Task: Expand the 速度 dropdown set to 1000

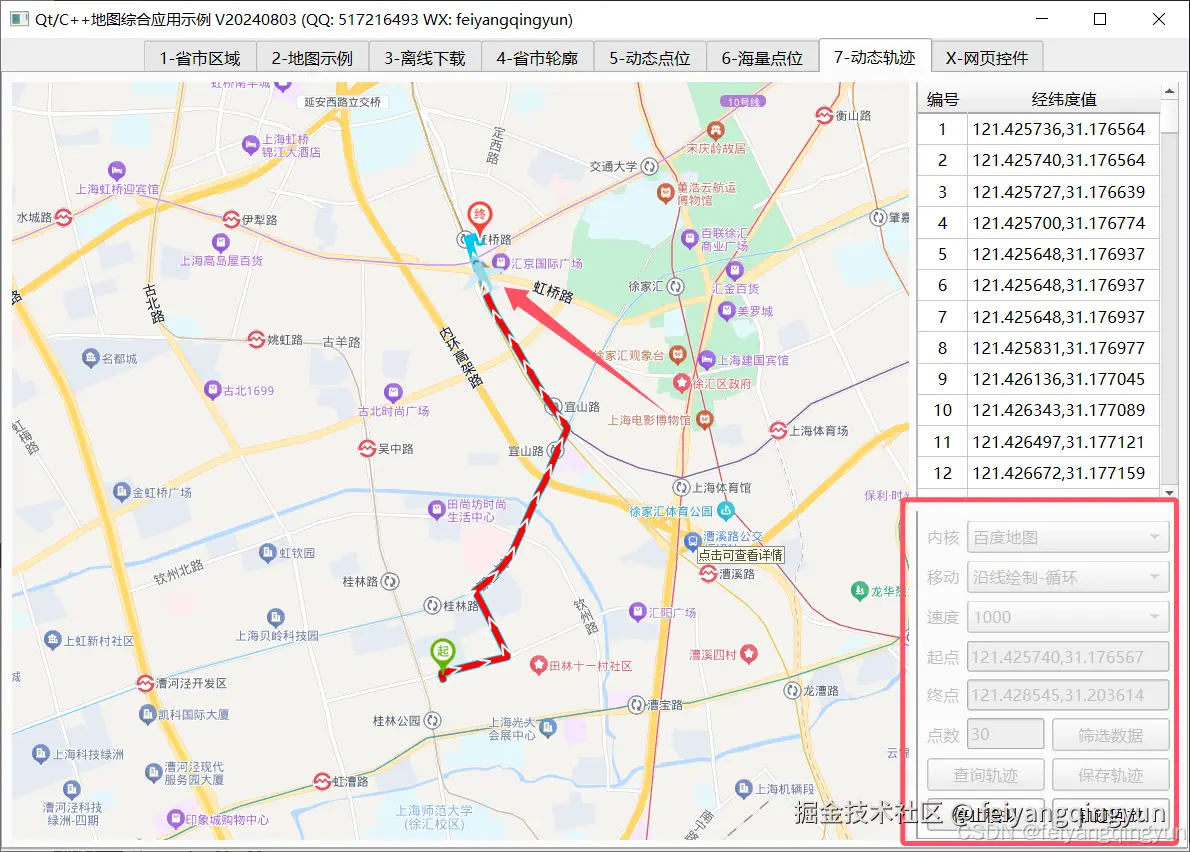Action: (1068, 616)
